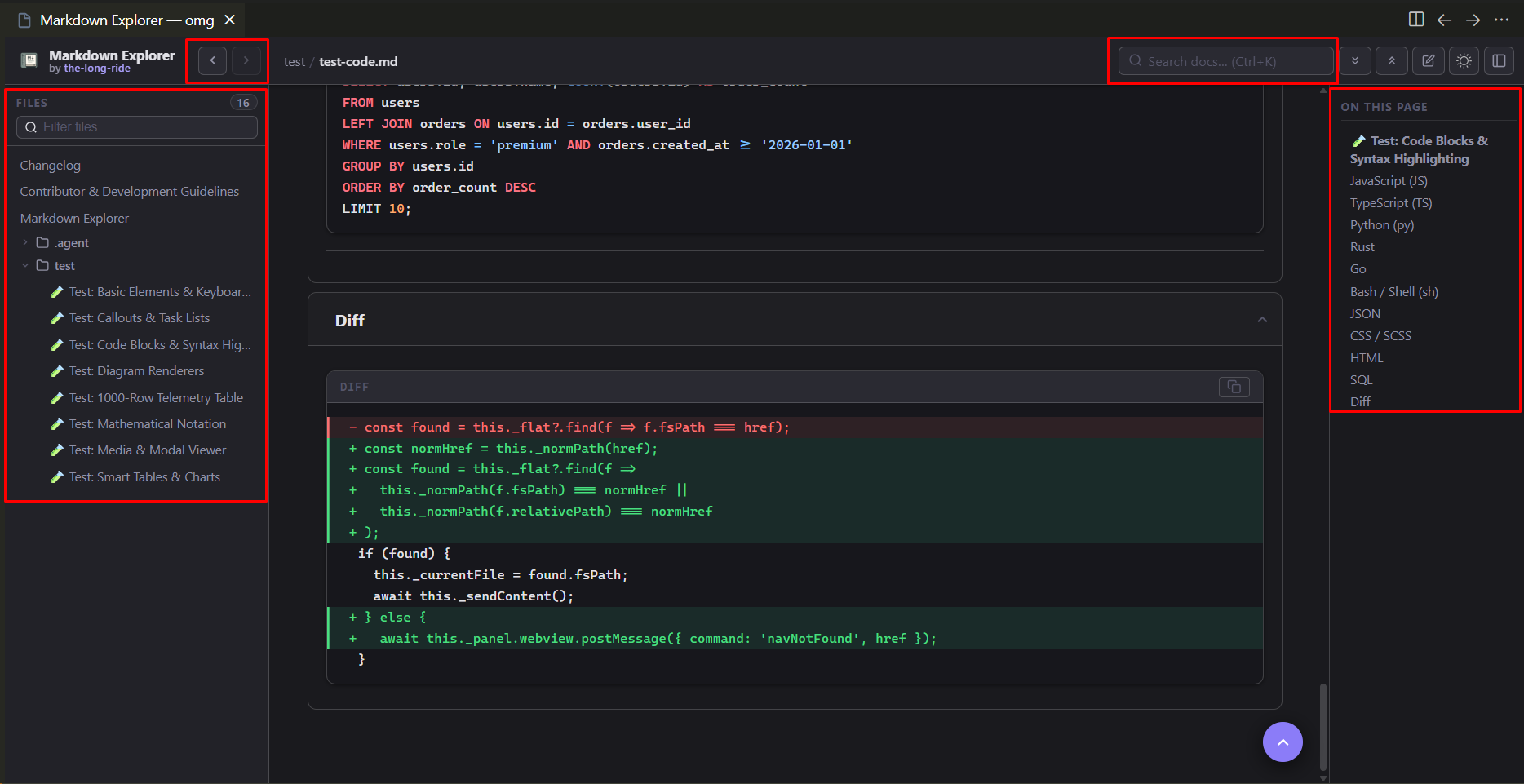Jump to TypeScript (TS) in On This Page

tap(1391, 203)
